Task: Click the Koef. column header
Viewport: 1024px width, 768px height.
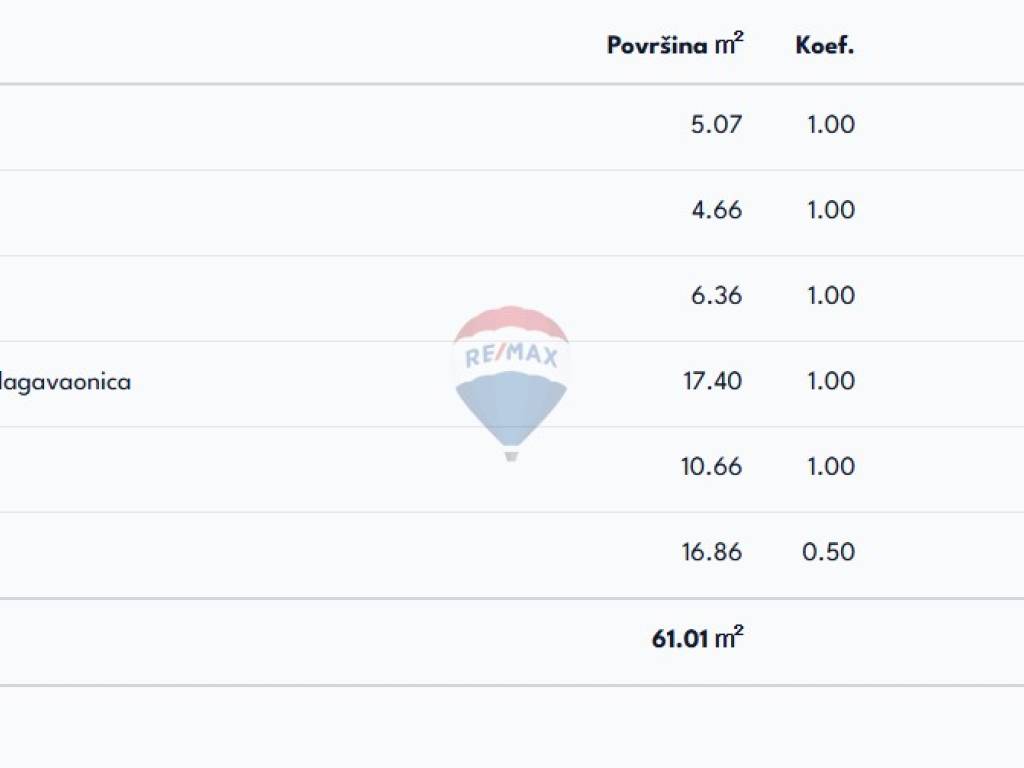Action: pyautogui.click(x=825, y=45)
